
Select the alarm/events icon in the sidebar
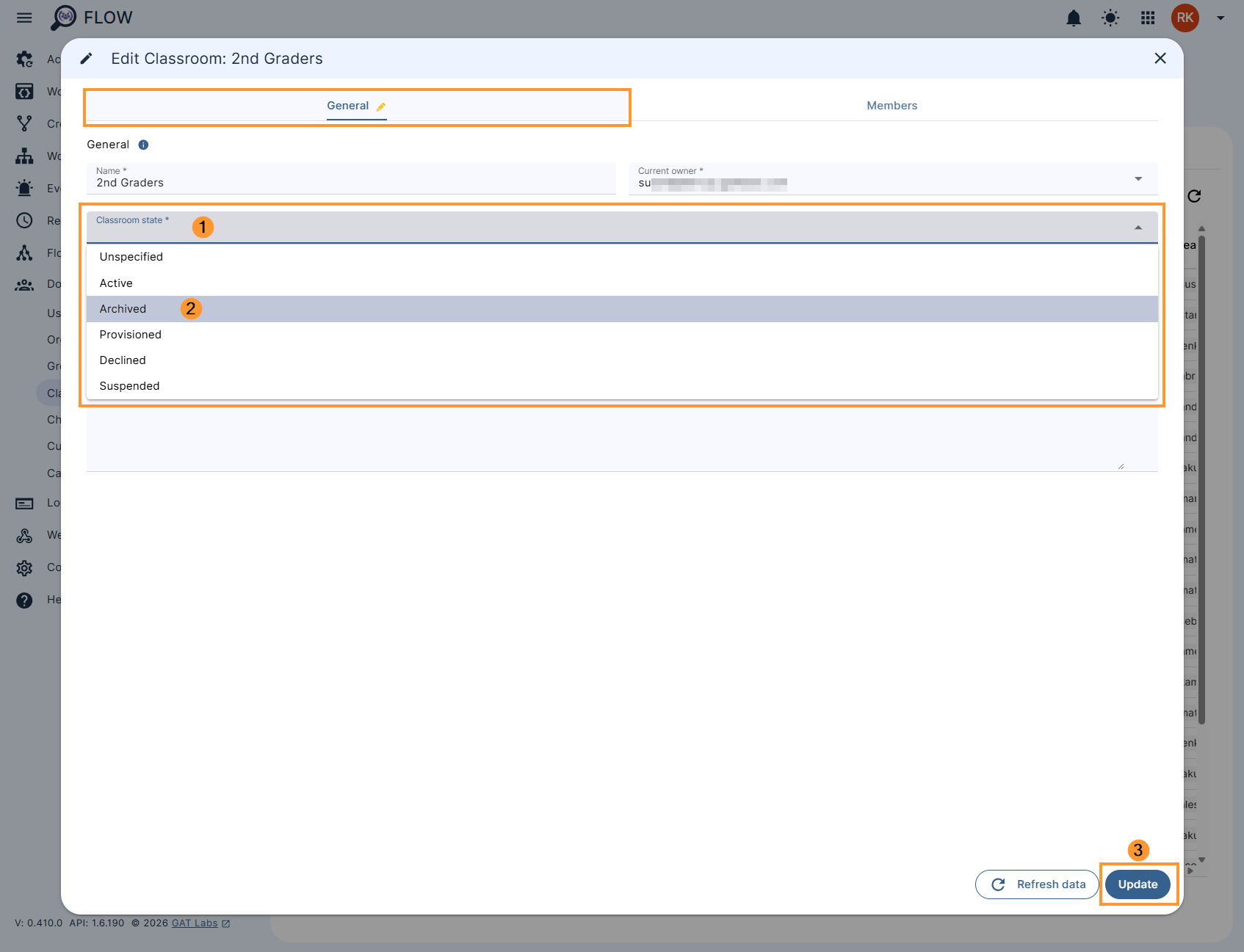pos(24,188)
